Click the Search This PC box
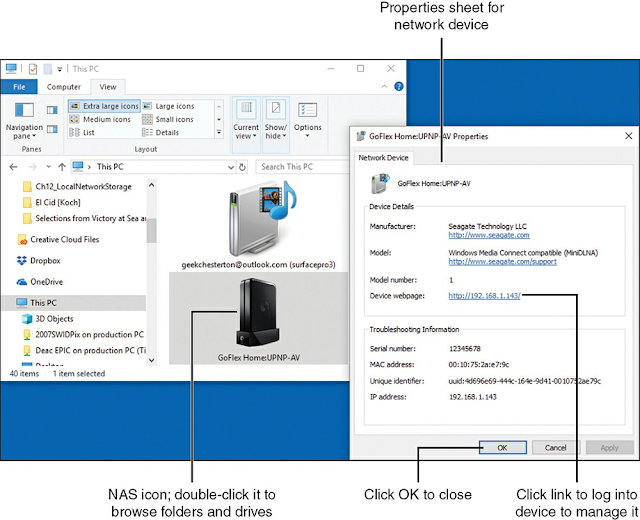640x520 pixels. pyautogui.click(x=302, y=167)
